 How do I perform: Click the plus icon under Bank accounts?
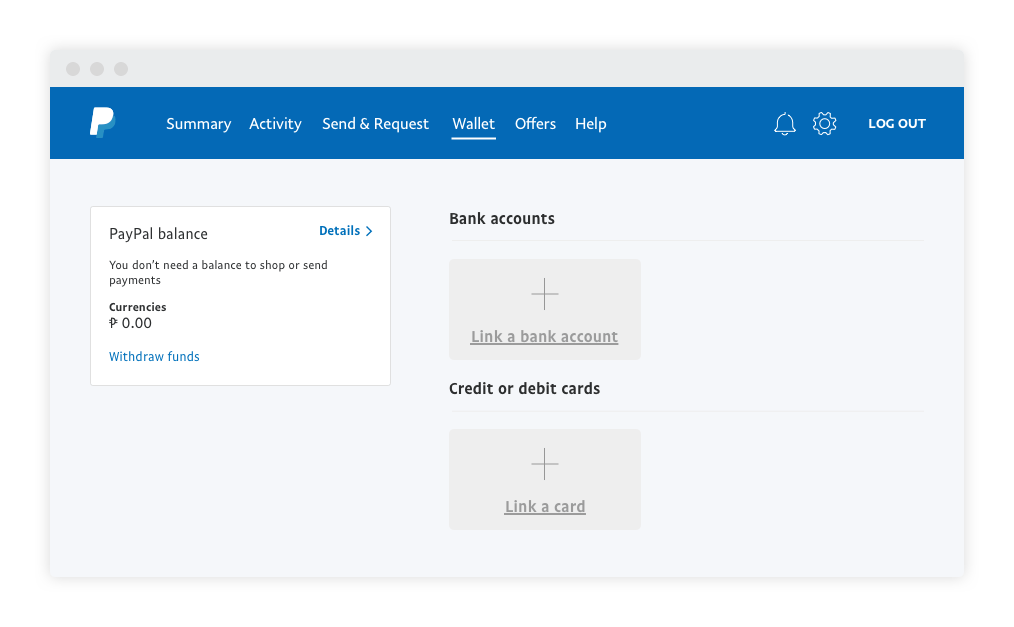(545, 295)
